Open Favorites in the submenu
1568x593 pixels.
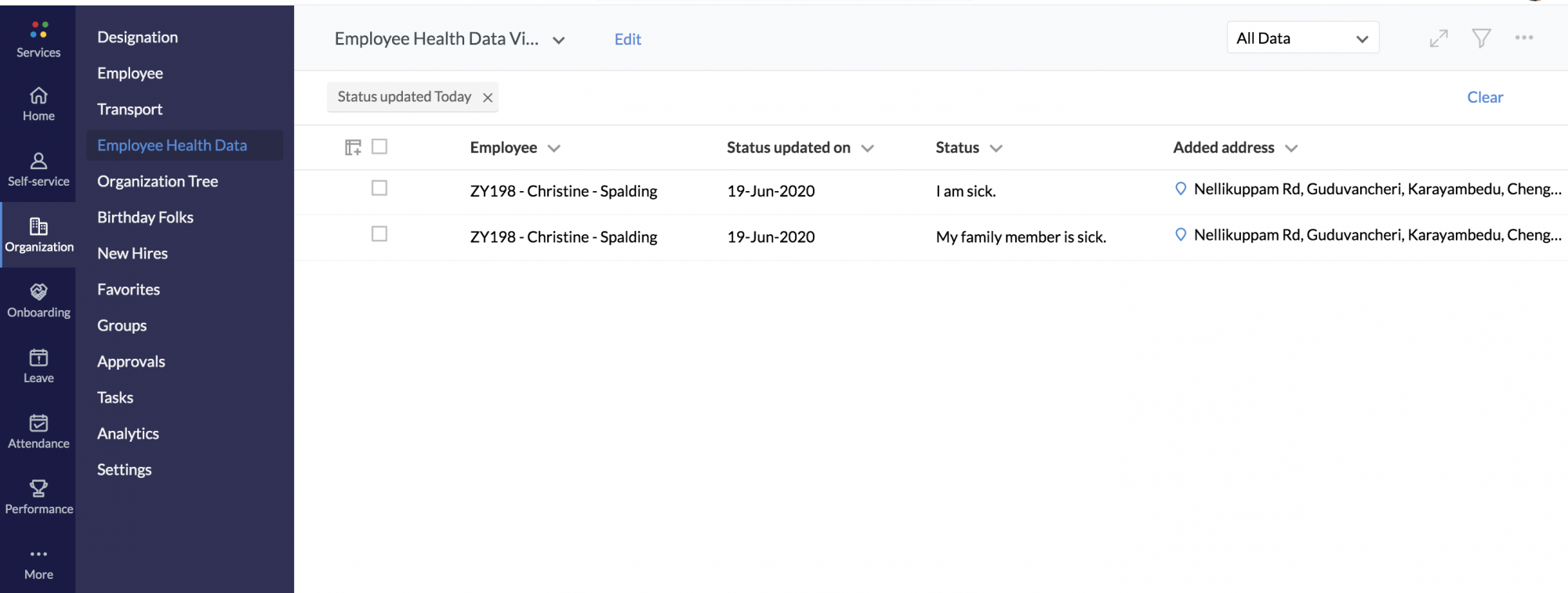[129, 289]
